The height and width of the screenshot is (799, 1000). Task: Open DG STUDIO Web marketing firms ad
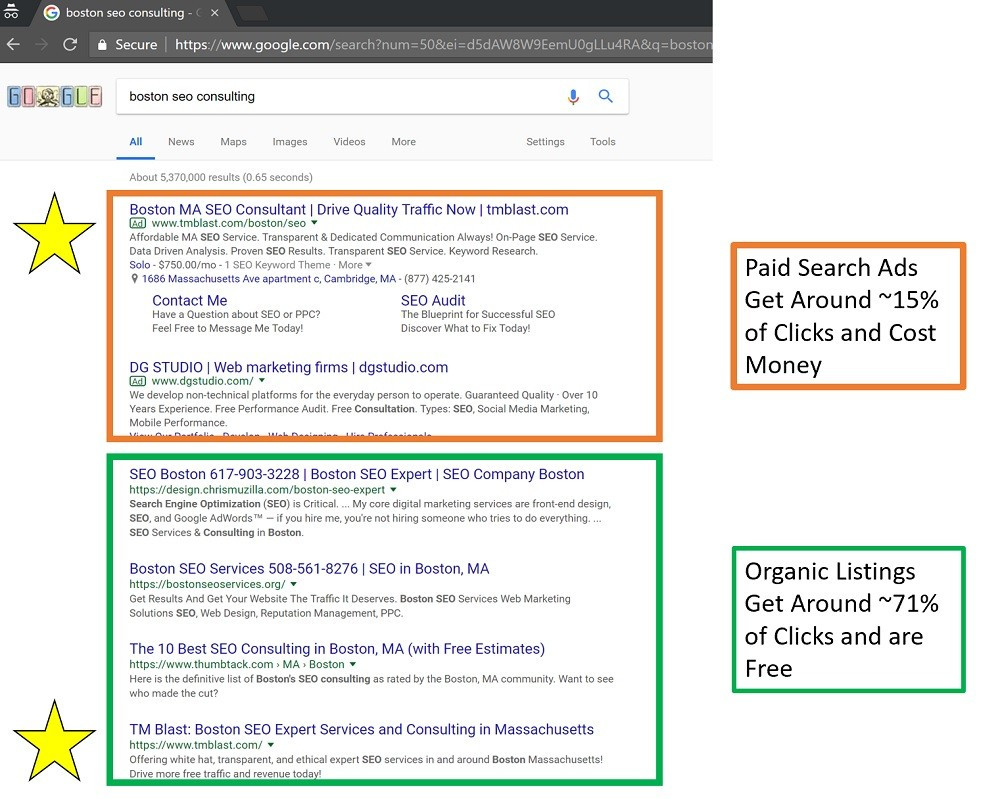point(288,367)
